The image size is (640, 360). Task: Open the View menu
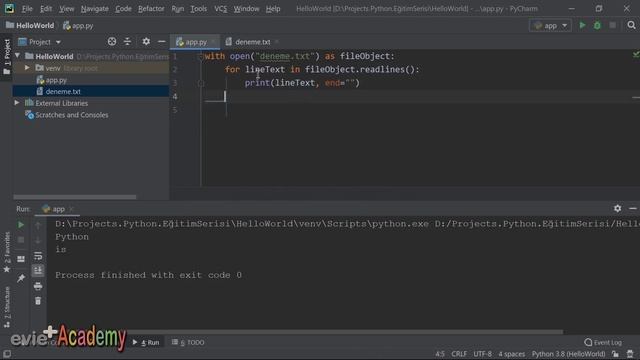pos(67,9)
